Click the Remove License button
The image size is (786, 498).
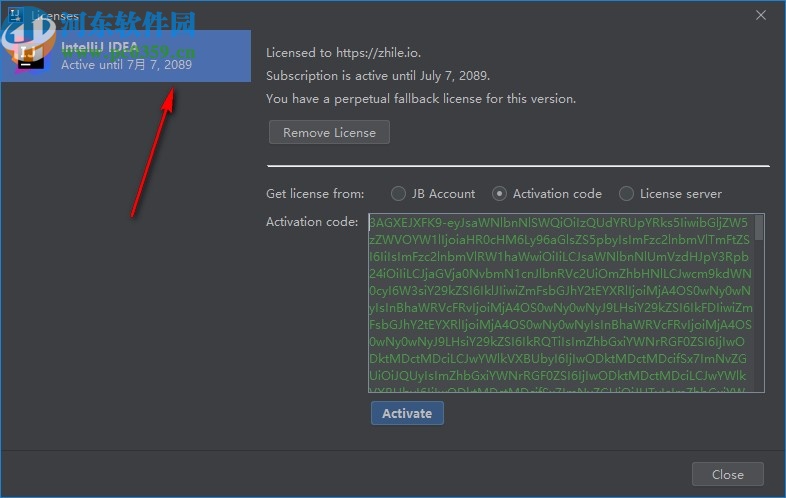click(329, 132)
